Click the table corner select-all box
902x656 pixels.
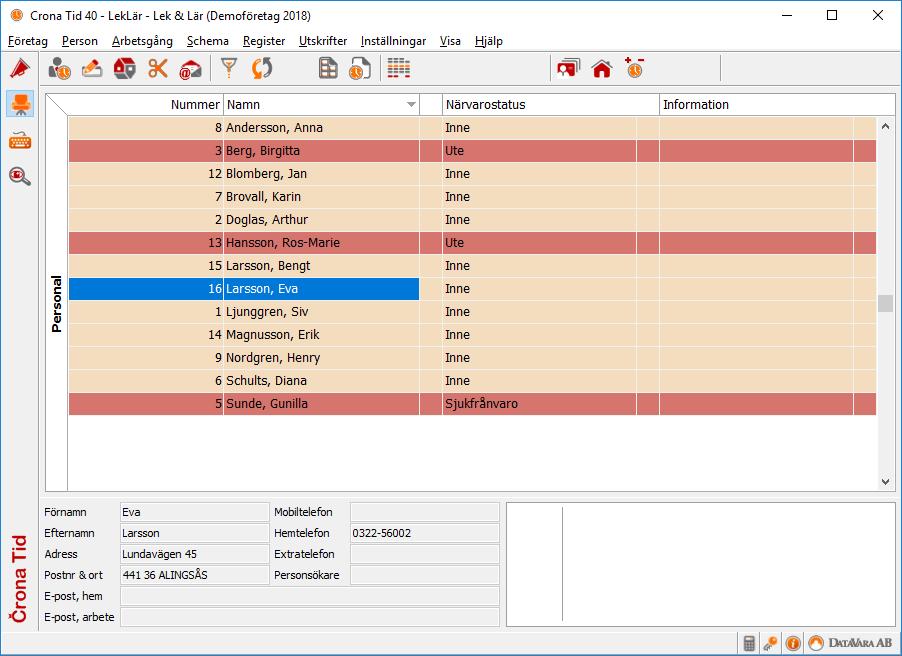pyautogui.click(x=56, y=105)
